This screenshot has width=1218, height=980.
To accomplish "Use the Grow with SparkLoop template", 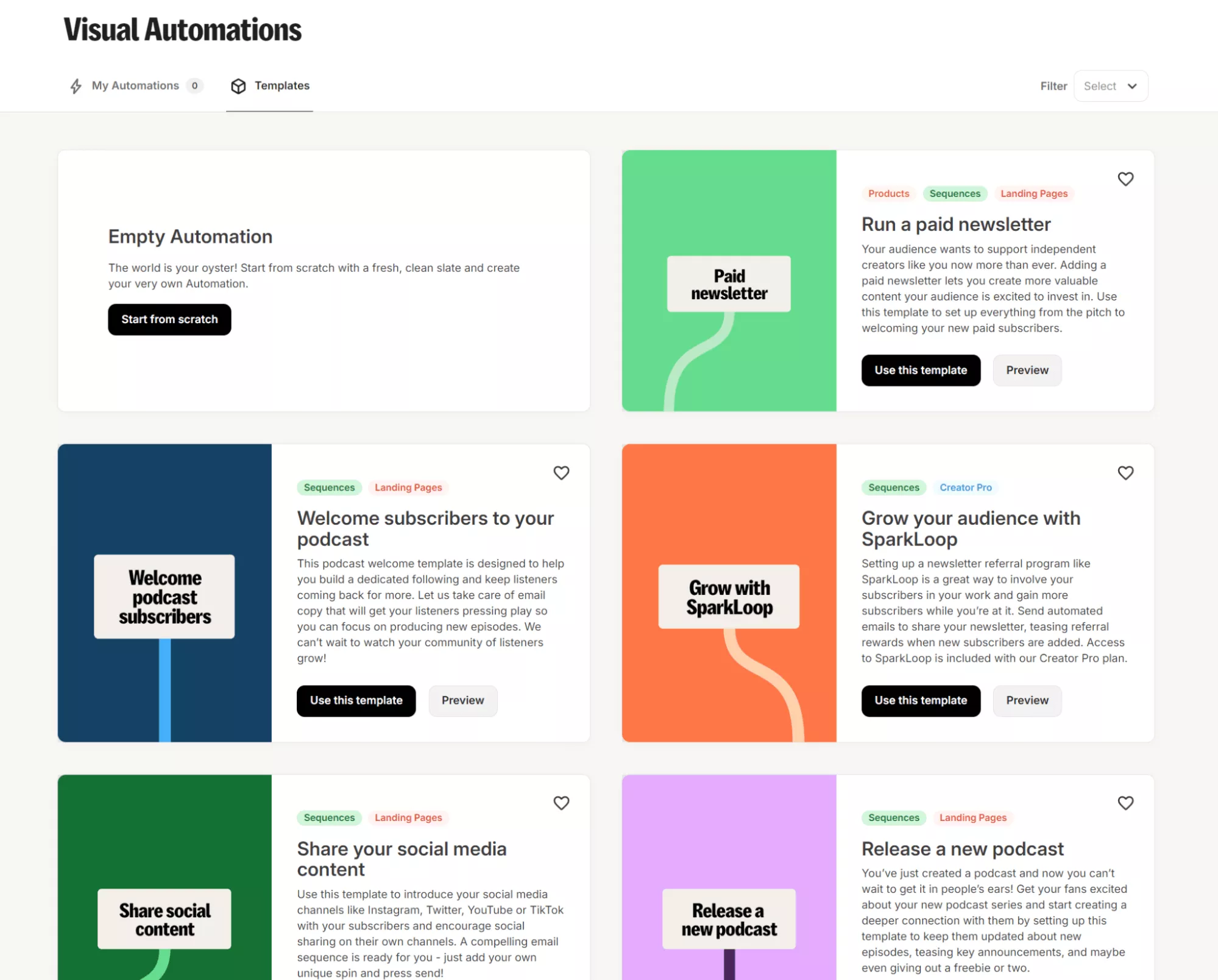I will point(920,700).
